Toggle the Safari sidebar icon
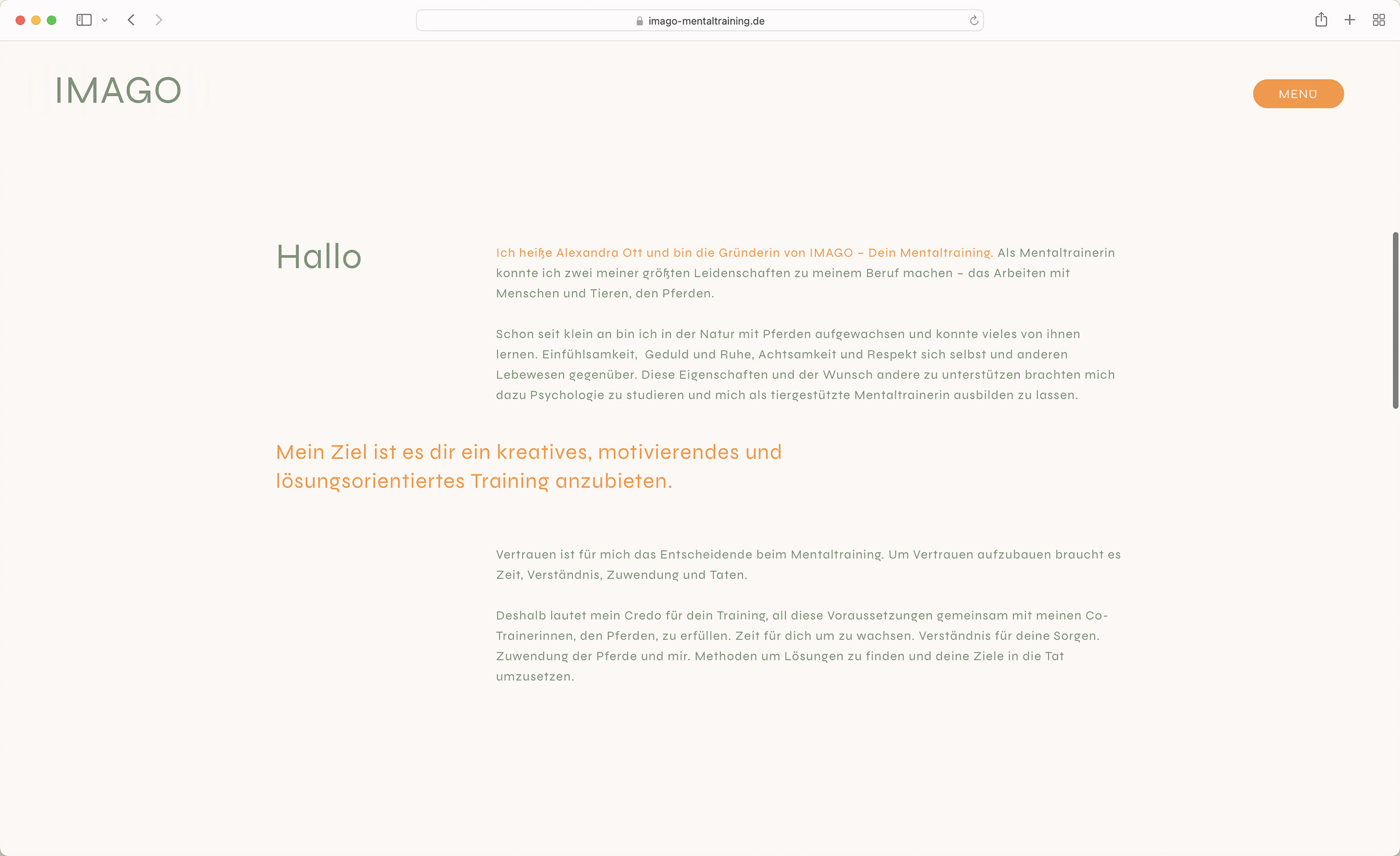Screen dimensions: 1400x856 pos(84,21)
